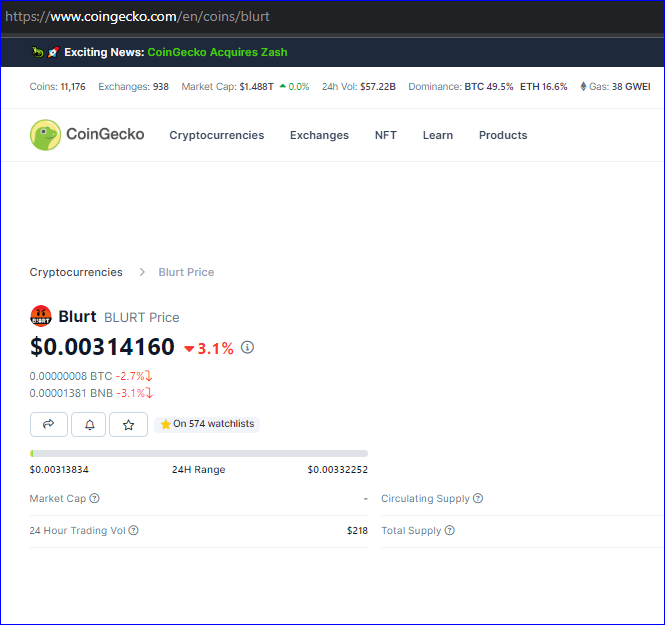This screenshot has height=625, width=665.
Task: Click the rocket emoji in news banner
Action: (53, 52)
